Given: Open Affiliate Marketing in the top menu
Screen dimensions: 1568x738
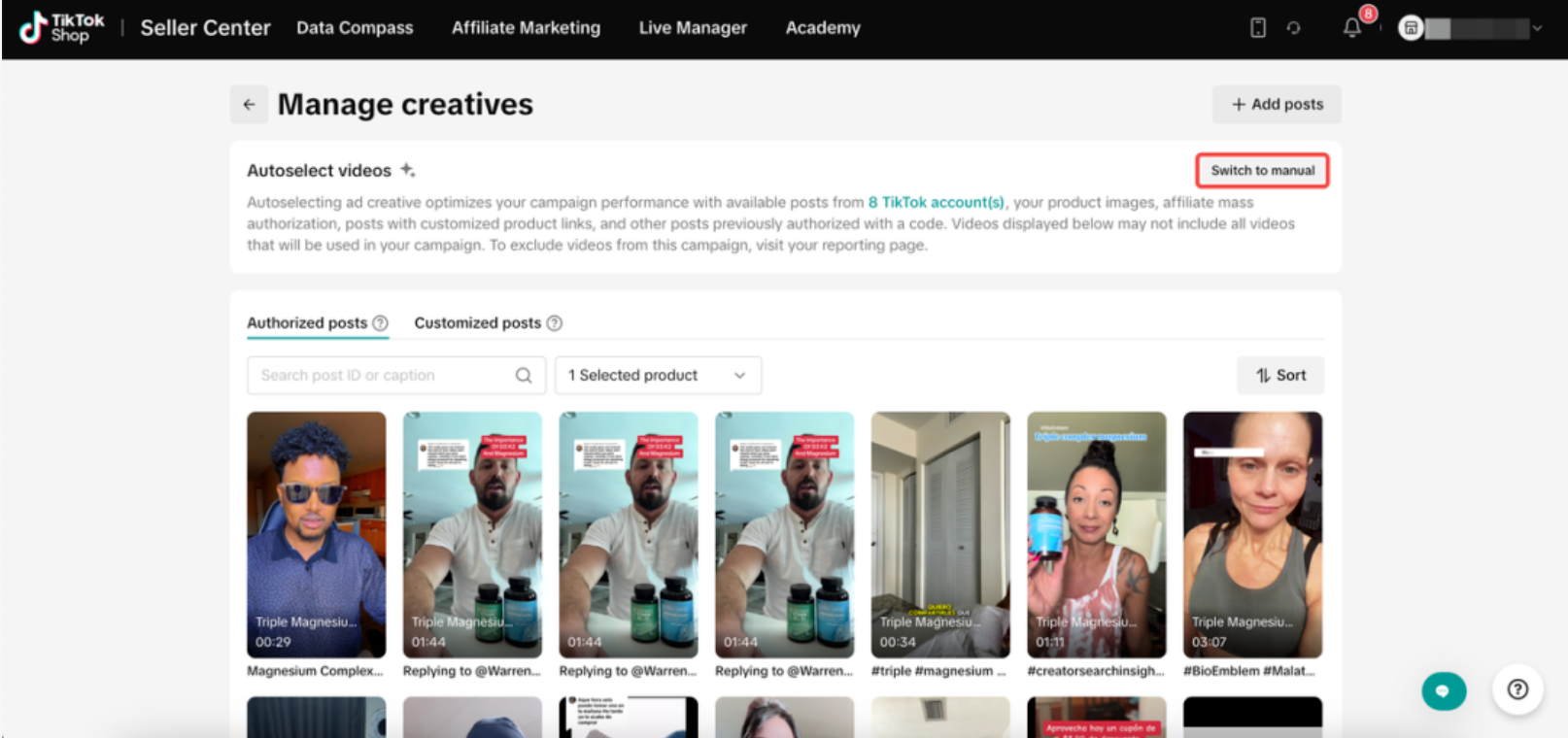Looking at the screenshot, I should click(x=526, y=27).
